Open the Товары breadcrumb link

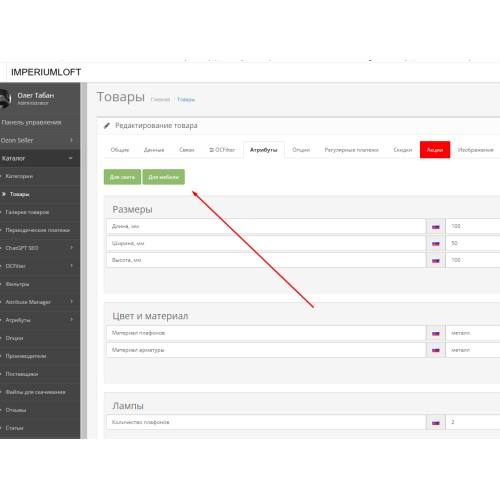(186, 99)
